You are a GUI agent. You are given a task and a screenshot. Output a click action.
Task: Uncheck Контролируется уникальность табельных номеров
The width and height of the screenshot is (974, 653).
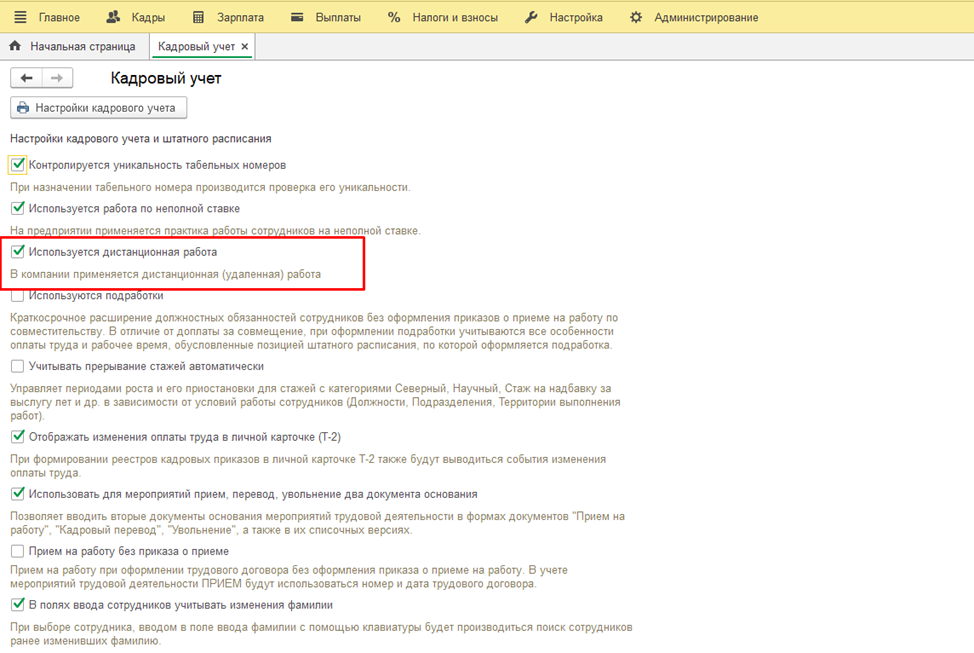(18, 165)
